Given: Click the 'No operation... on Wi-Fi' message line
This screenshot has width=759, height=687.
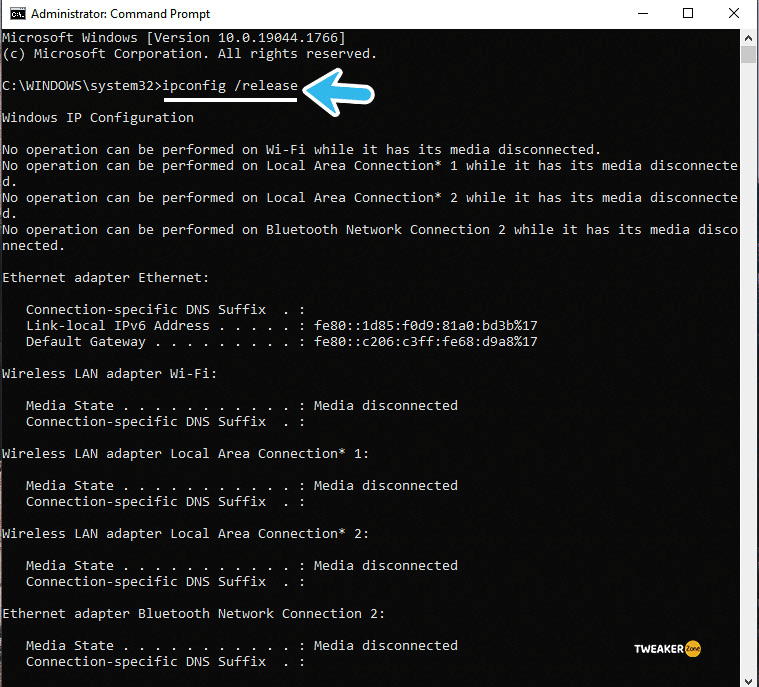Looking at the screenshot, I should (302, 150).
